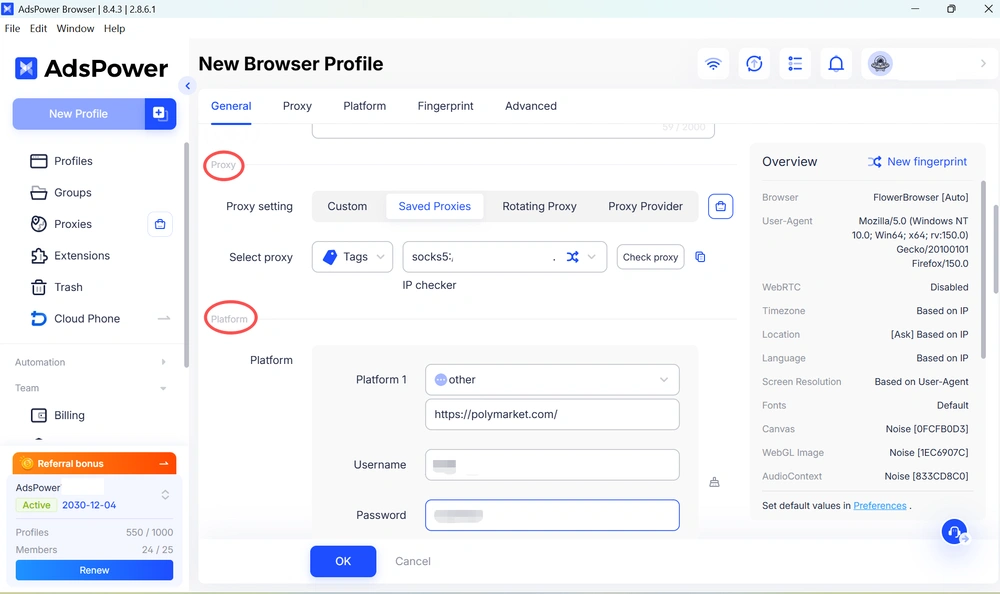The width and height of the screenshot is (1000, 594).
Task: Click the OK button
Action: tap(343, 561)
